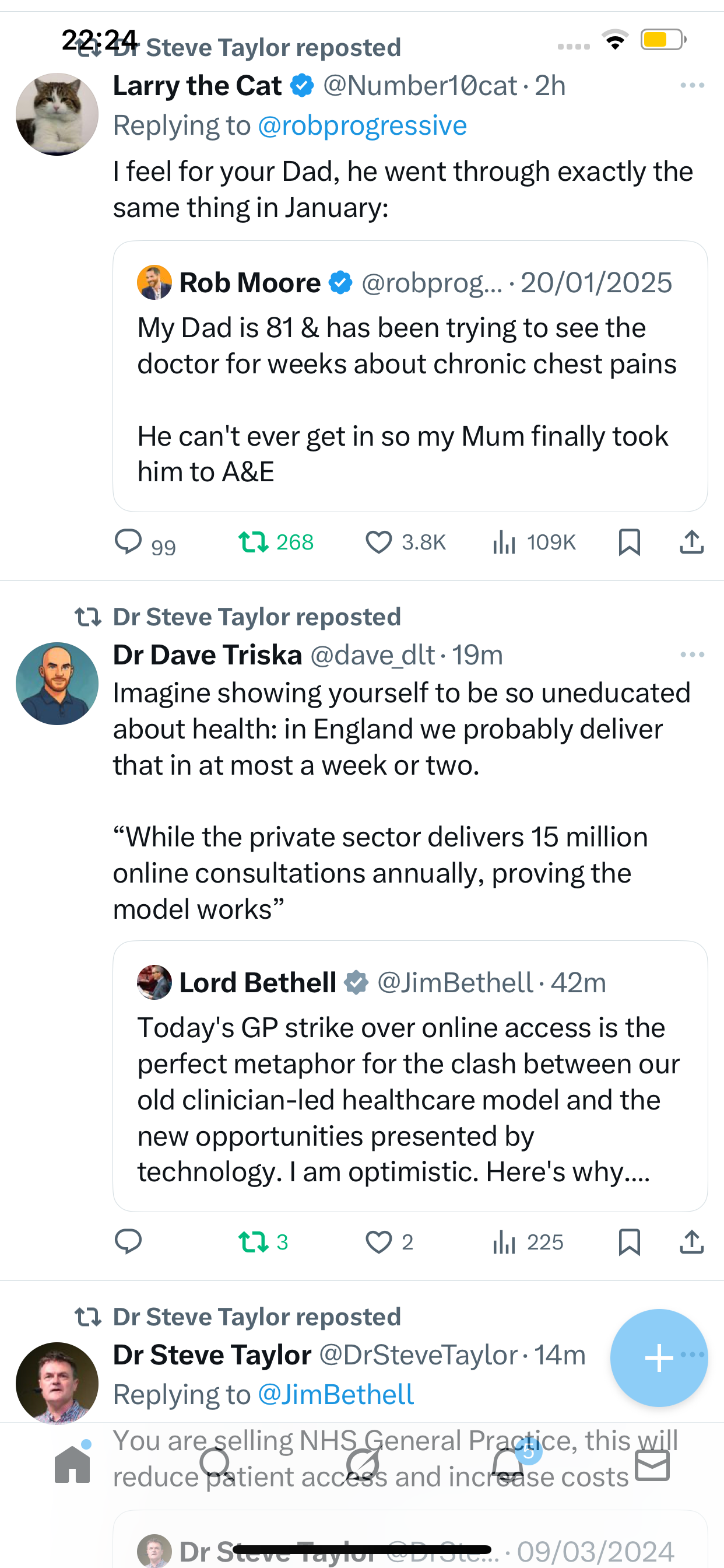Open more options for Larry the Cat's post
This screenshot has height=1568, width=724.
click(692, 85)
